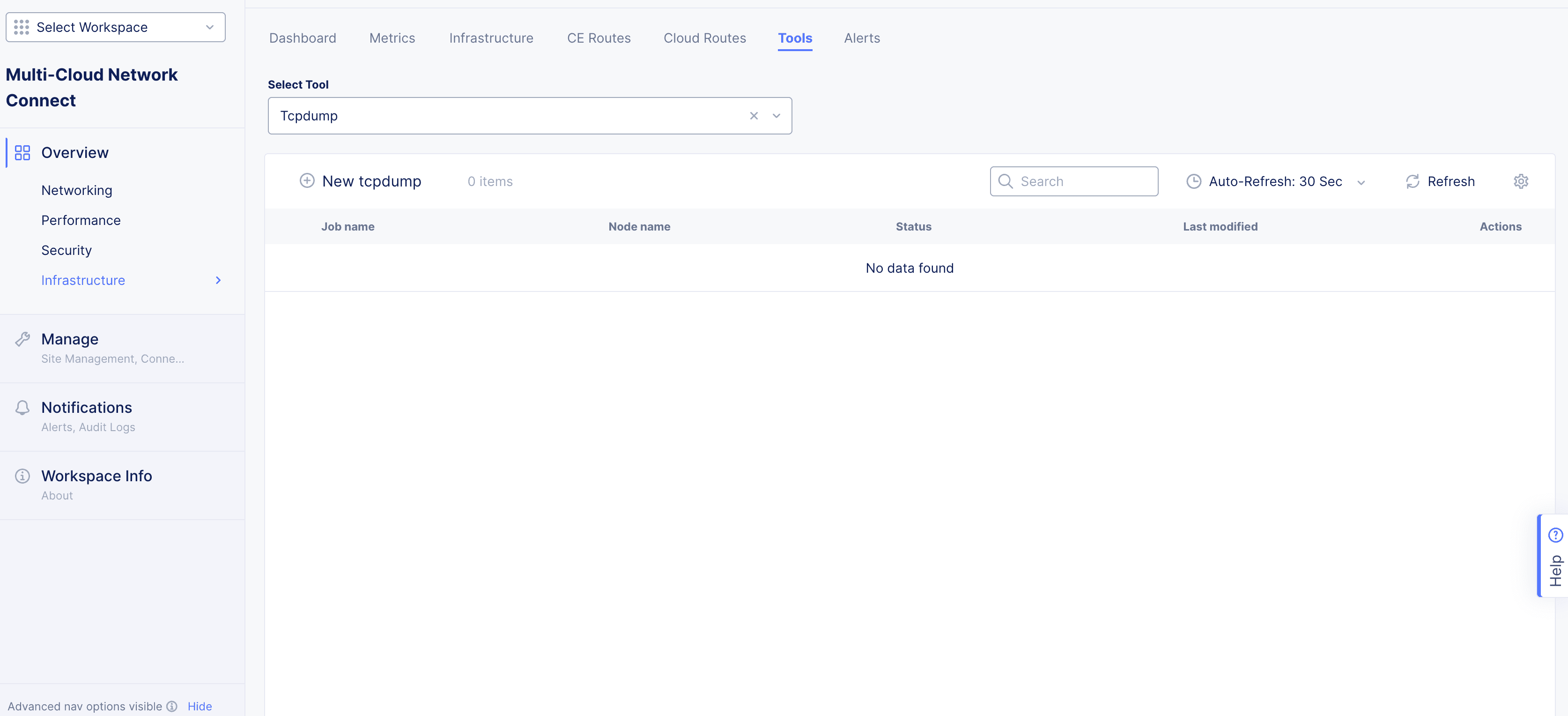Open the CE Routes tab
1568x716 pixels.
pos(599,38)
